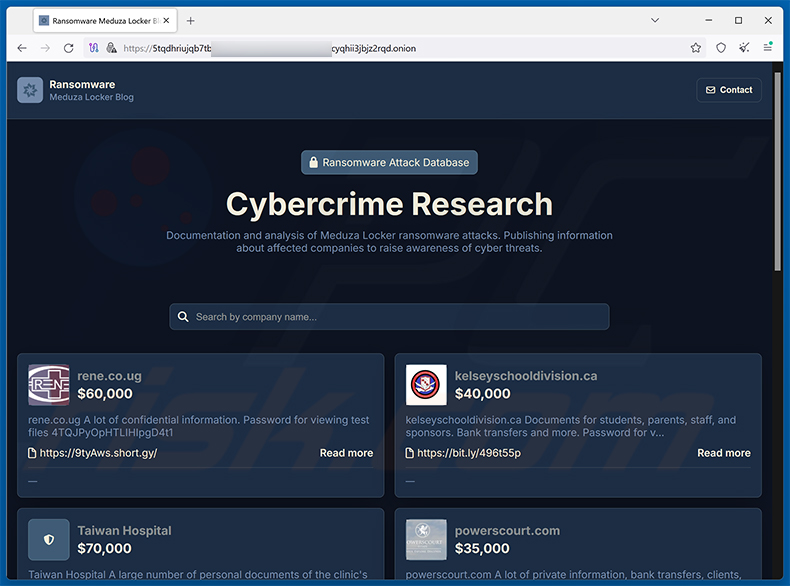Click the new identity broom icon
The image size is (790, 586).
[744, 48]
